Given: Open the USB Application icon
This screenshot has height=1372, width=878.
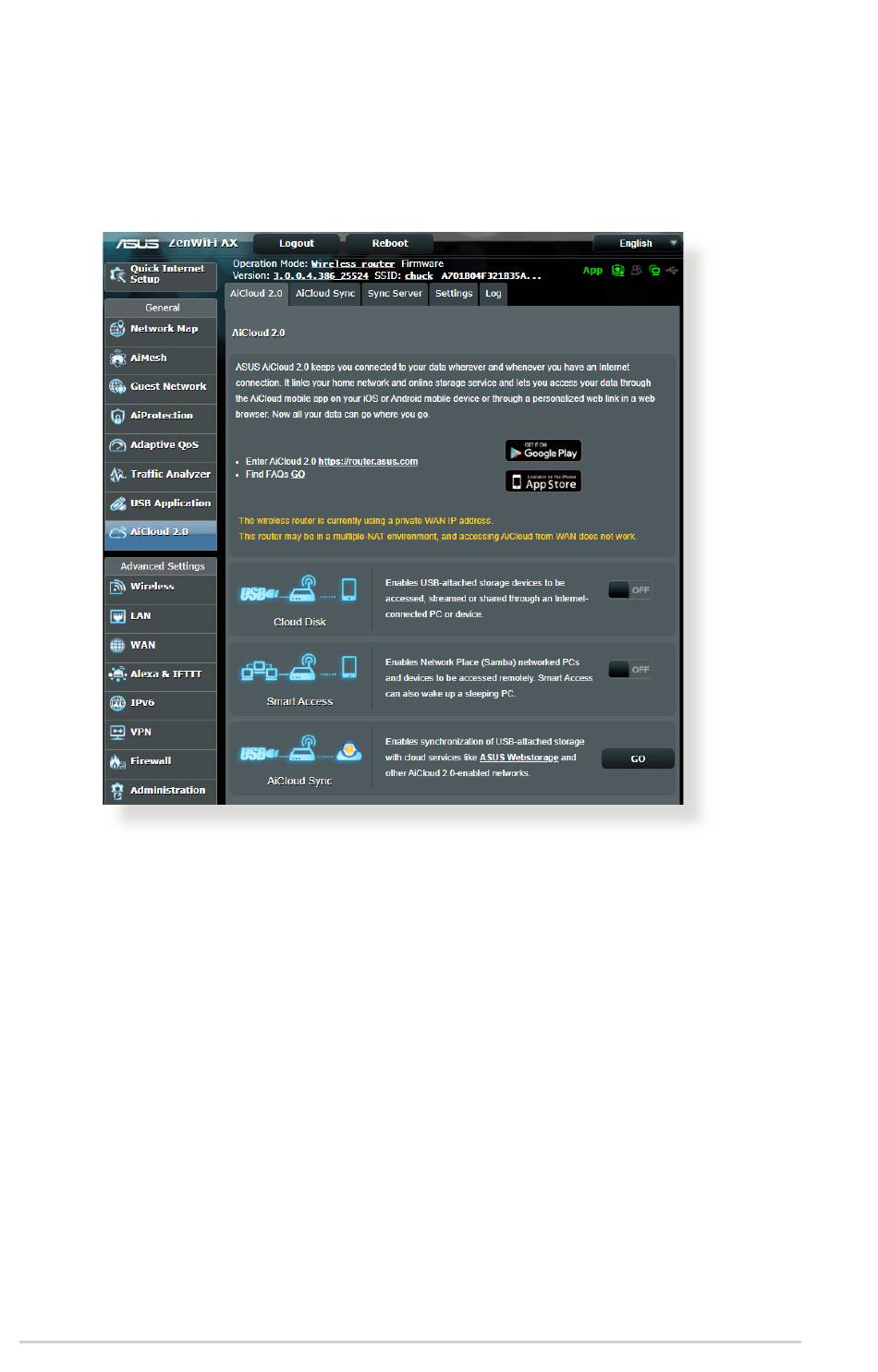Looking at the screenshot, I should [x=117, y=504].
